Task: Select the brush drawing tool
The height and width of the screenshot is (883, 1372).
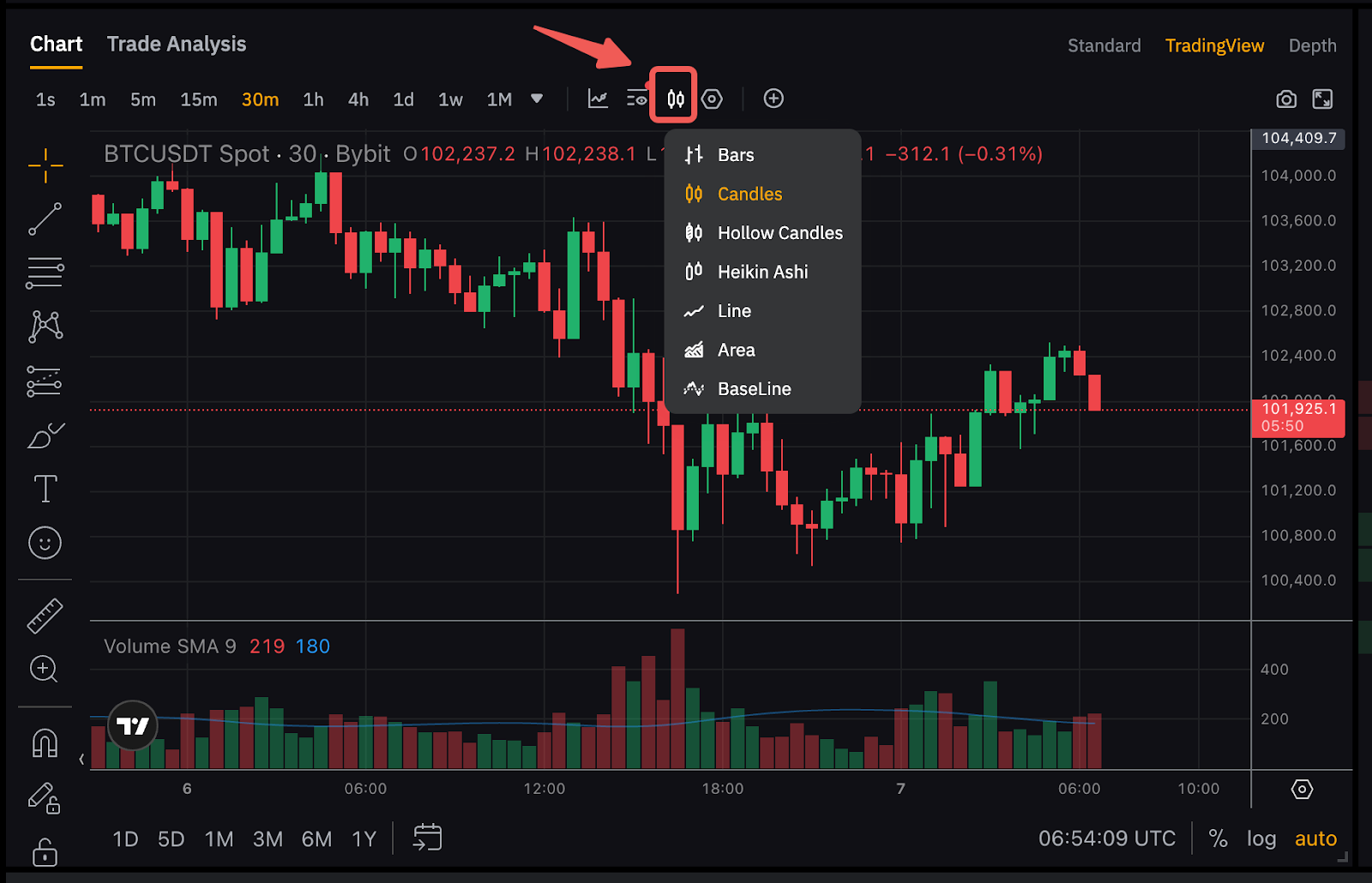Action: (x=45, y=435)
